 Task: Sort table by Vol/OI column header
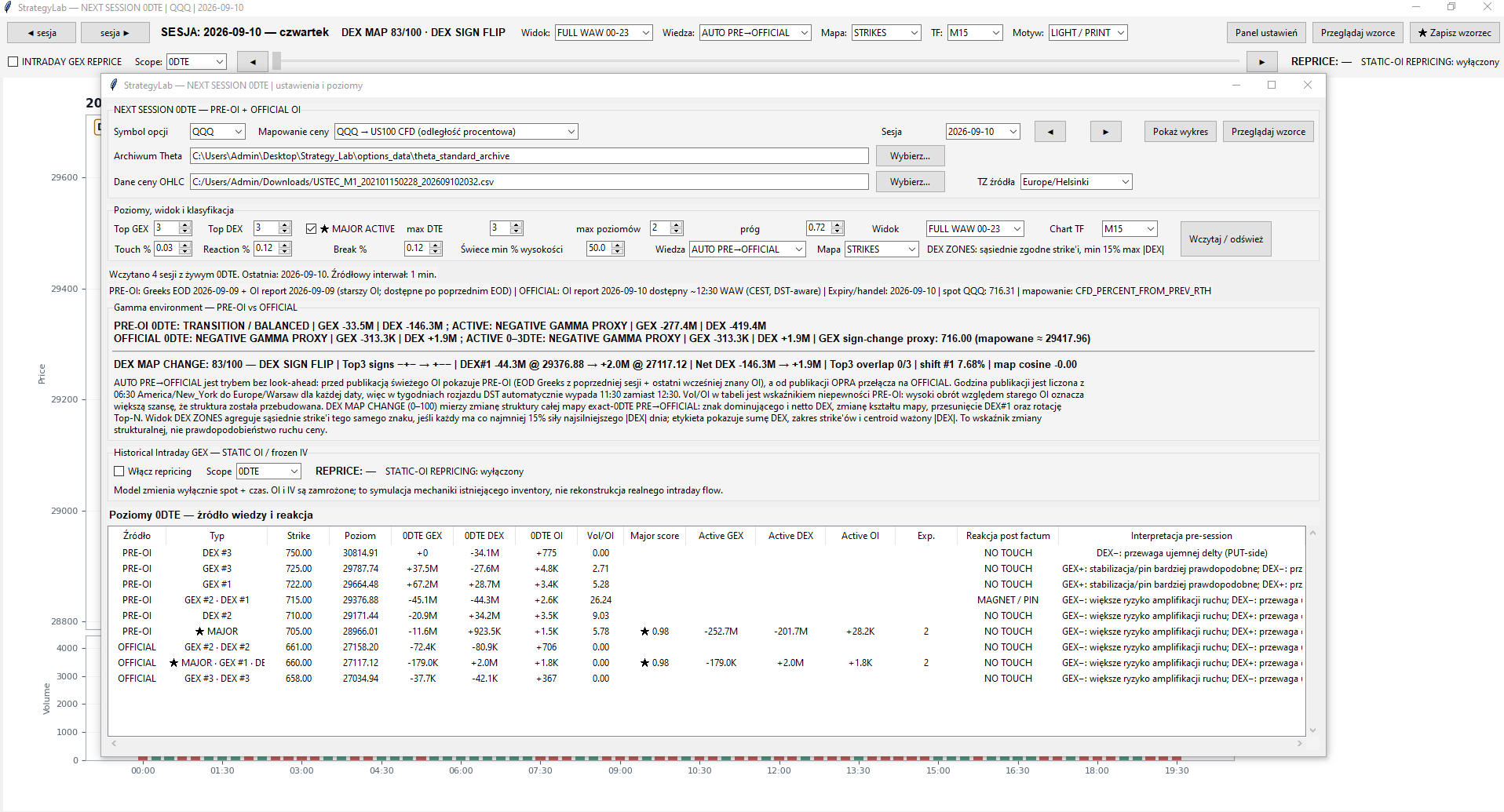coord(601,536)
